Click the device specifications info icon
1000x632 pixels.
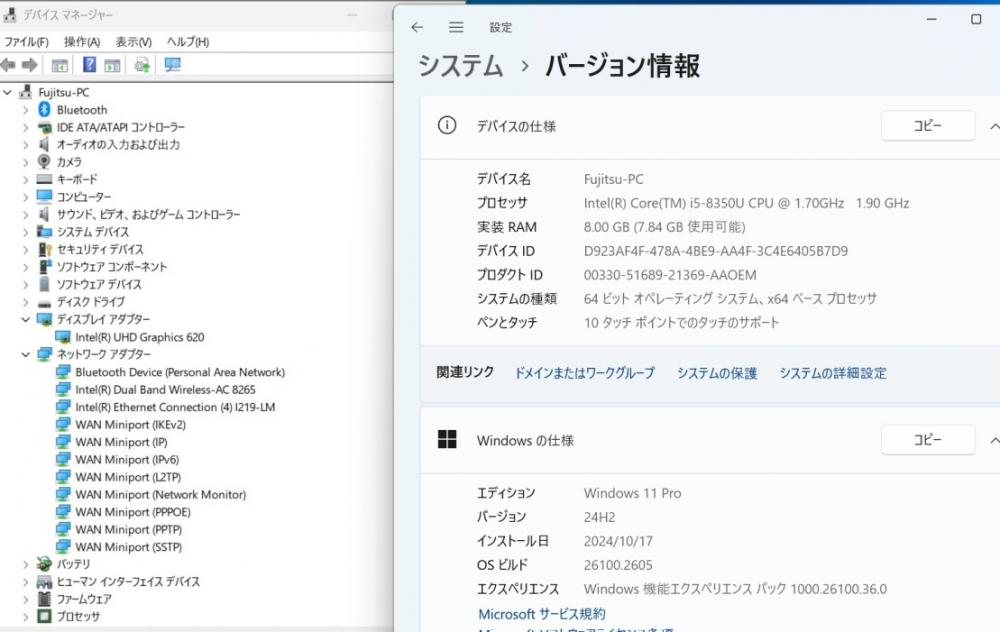coord(447,125)
